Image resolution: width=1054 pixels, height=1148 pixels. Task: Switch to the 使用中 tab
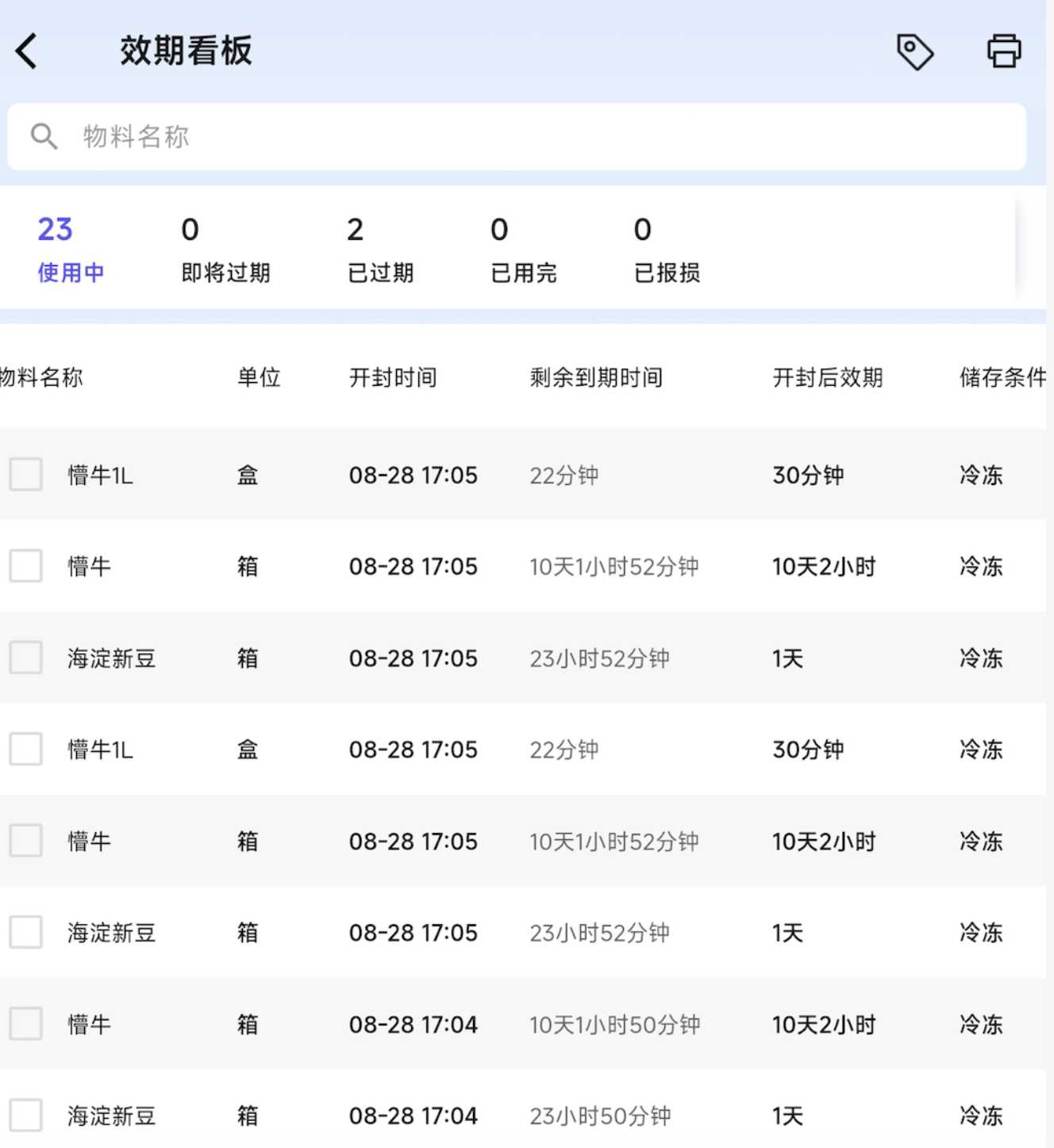[70, 249]
